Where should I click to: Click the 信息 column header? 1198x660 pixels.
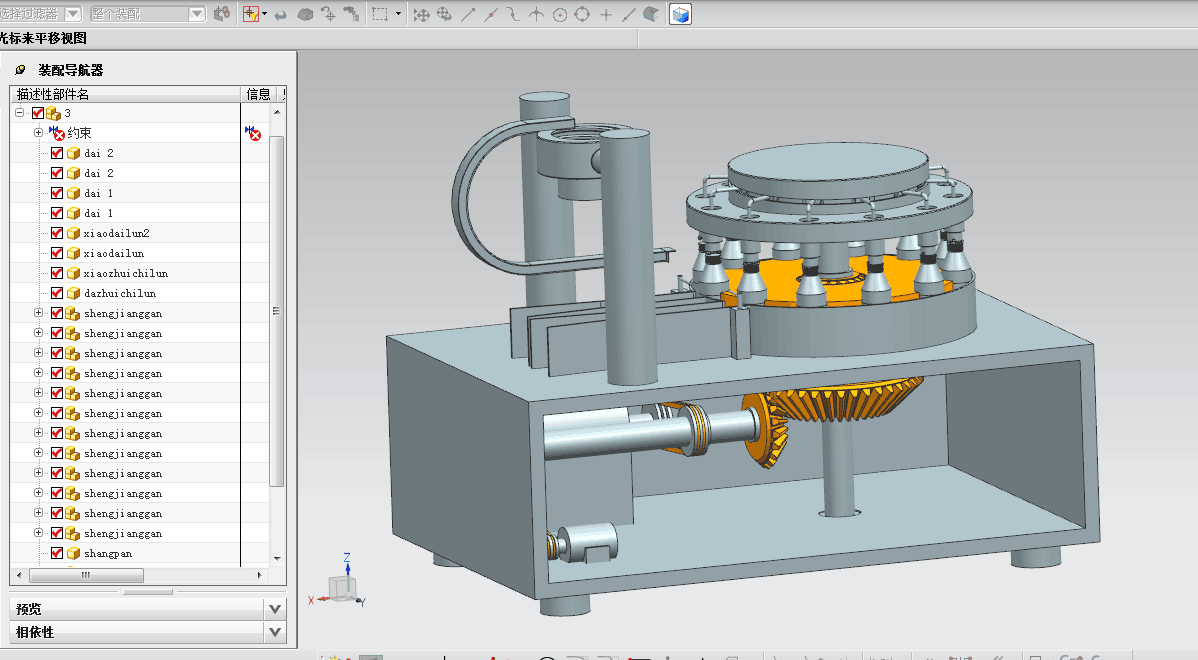pos(258,94)
